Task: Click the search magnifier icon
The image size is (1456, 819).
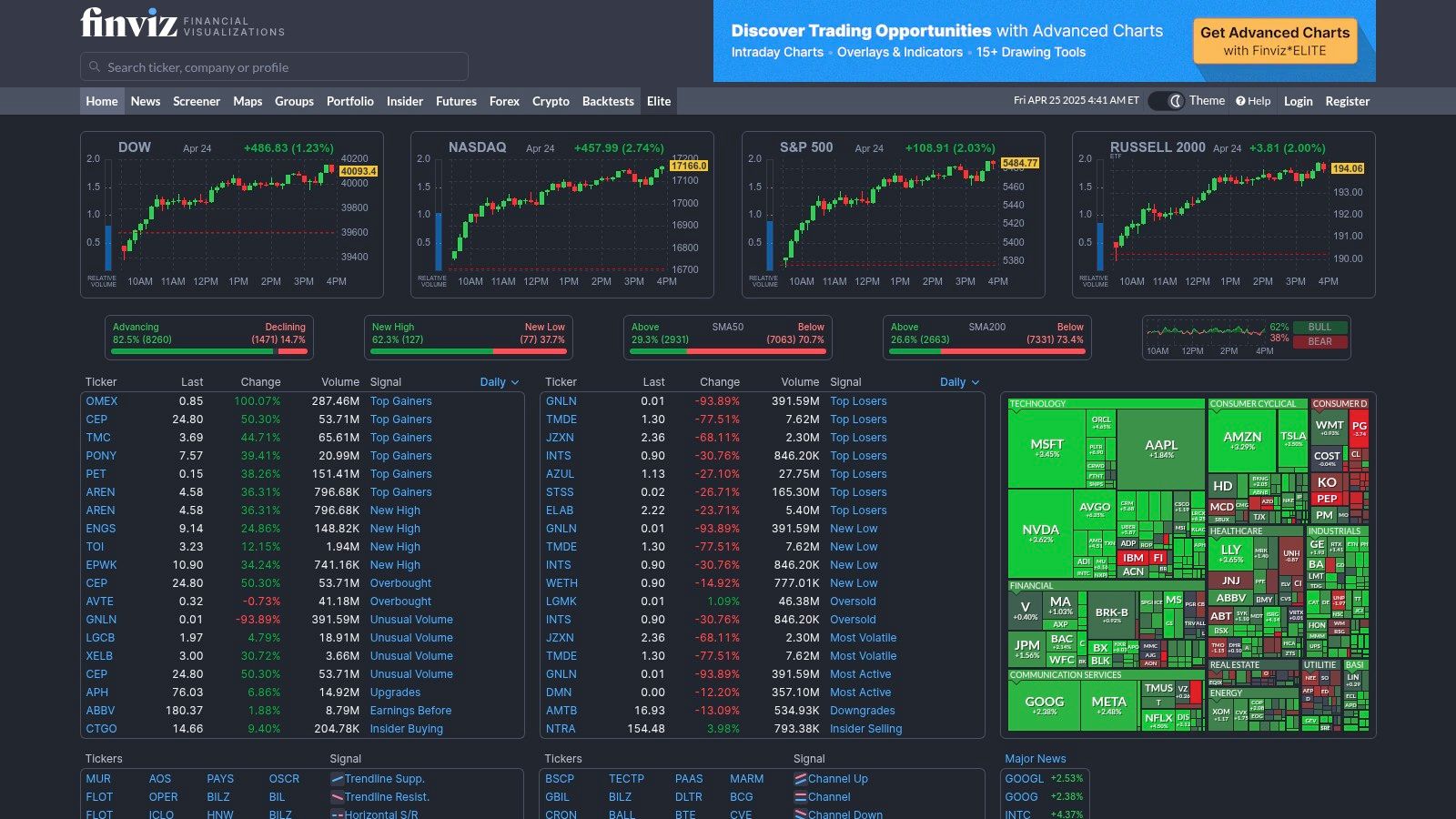Action: (95, 67)
